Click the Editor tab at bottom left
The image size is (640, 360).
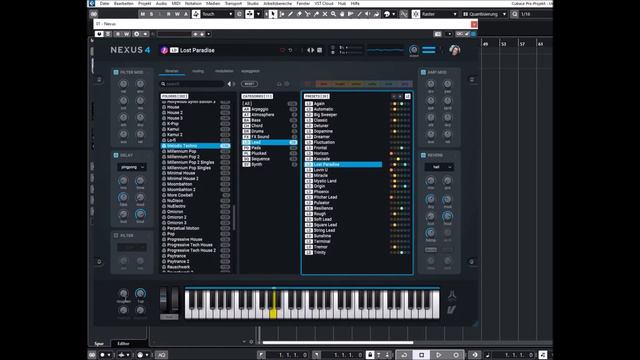123,344
